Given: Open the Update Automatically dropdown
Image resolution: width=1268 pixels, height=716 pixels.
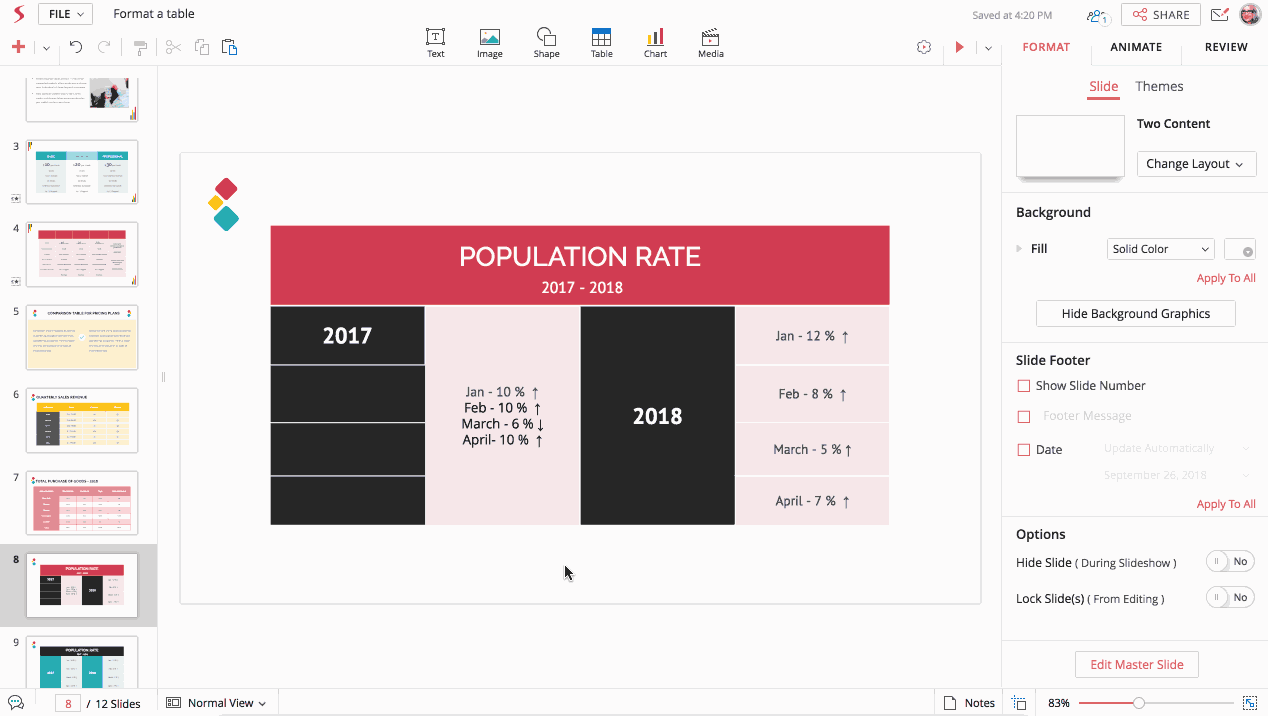Looking at the screenshot, I should pyautogui.click(x=1178, y=448).
